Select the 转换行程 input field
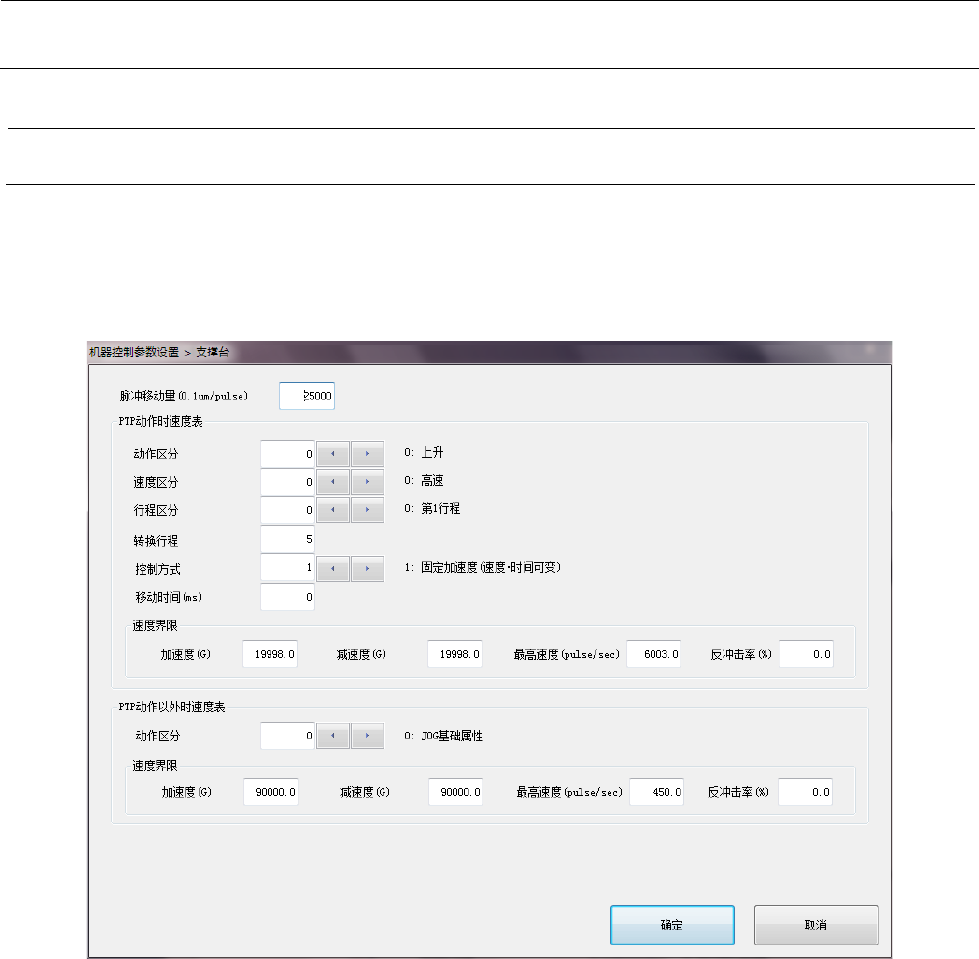The height and width of the screenshot is (959, 979). click(x=287, y=539)
